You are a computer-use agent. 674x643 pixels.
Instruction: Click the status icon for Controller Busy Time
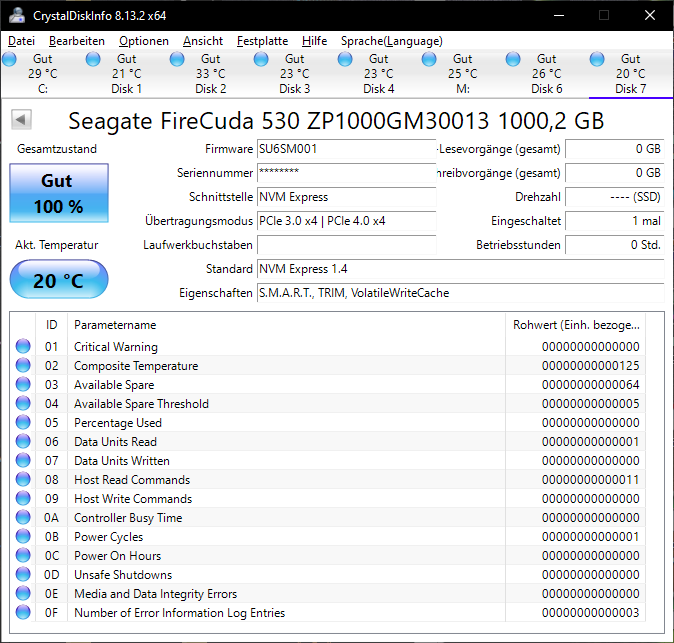[23, 517]
